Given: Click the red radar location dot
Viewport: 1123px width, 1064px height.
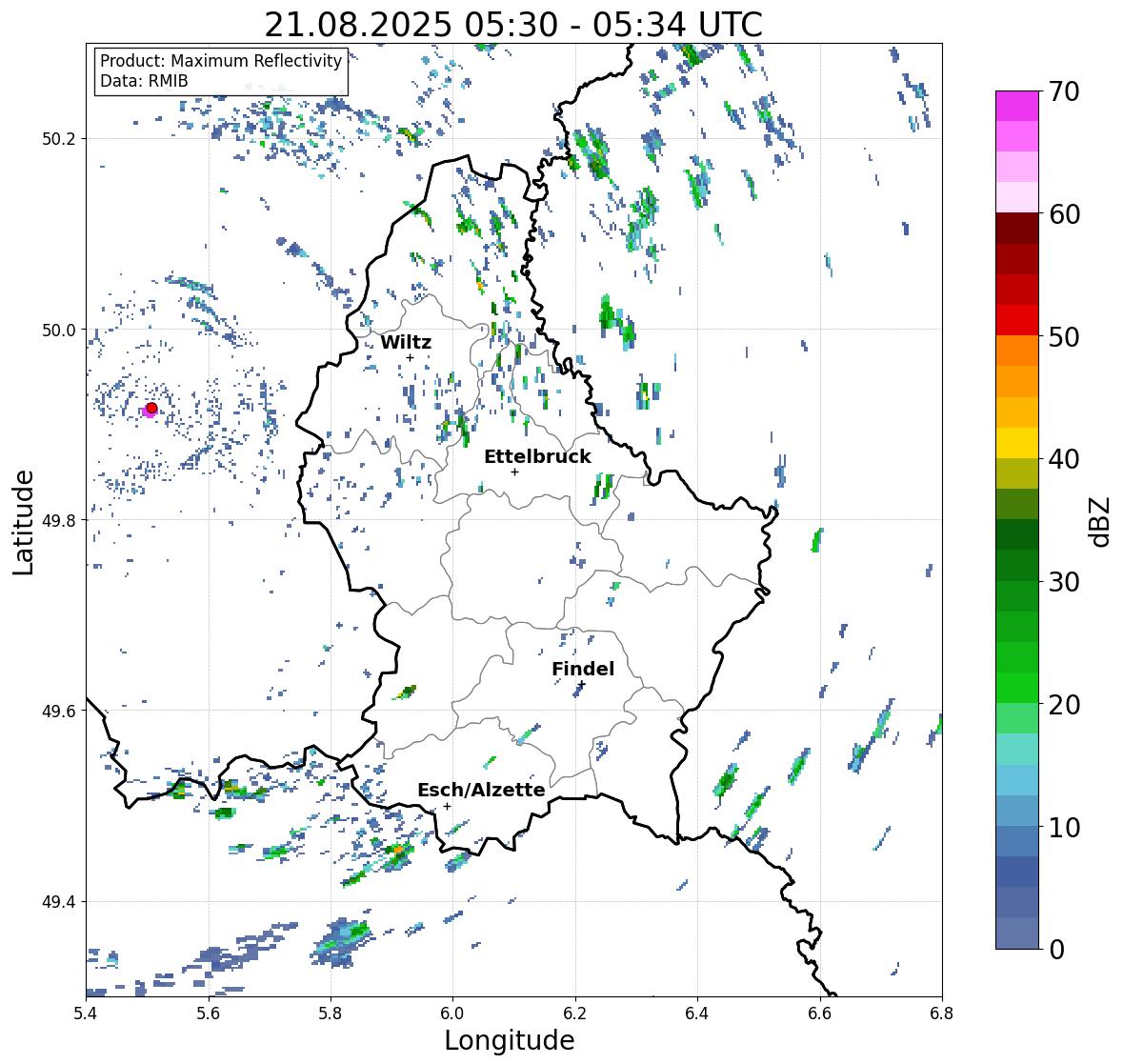Looking at the screenshot, I should point(151,408).
